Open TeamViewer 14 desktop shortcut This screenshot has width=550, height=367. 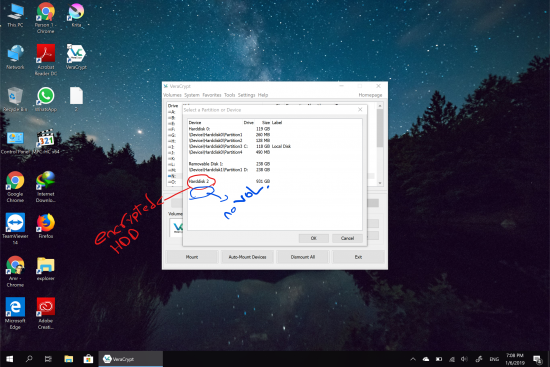coord(15,229)
